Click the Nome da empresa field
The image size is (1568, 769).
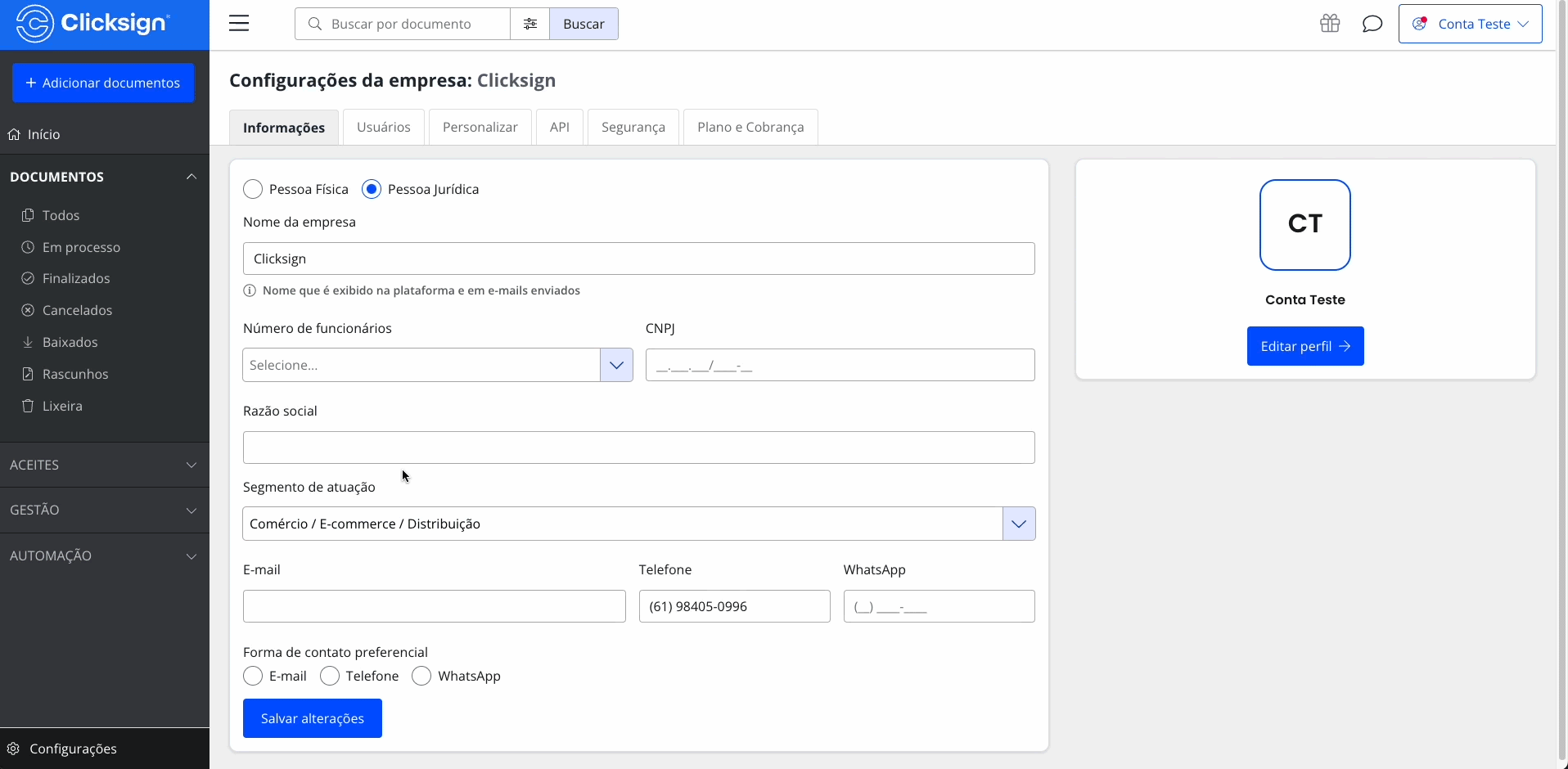639,259
